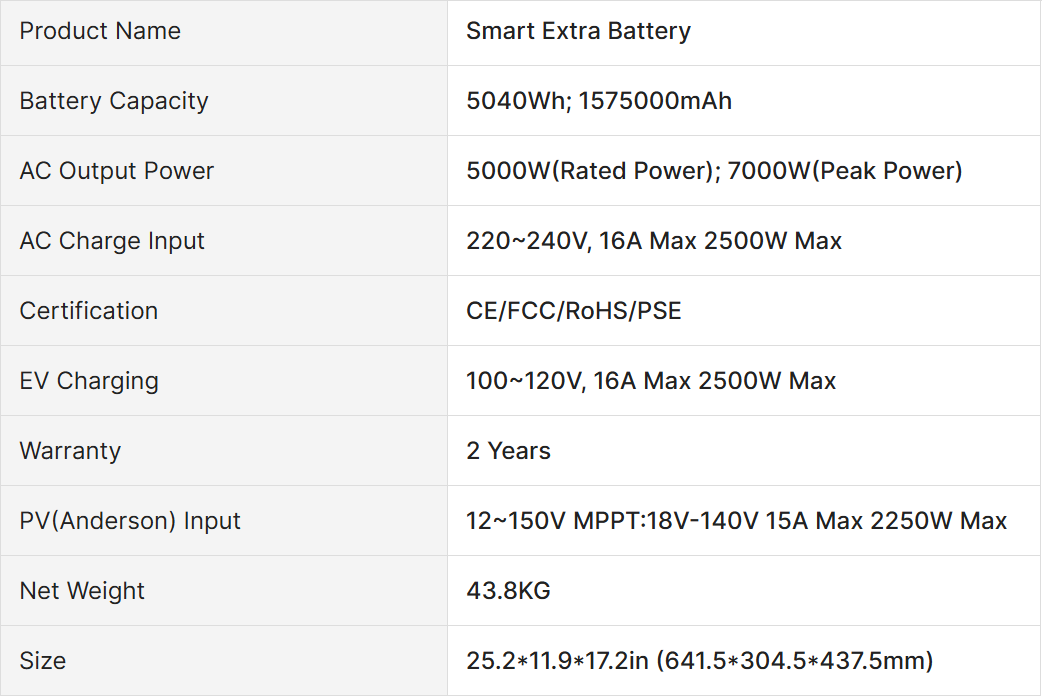This screenshot has width=1042, height=697.
Task: Select the 12~150V MPPT value text
Action: tap(555, 520)
